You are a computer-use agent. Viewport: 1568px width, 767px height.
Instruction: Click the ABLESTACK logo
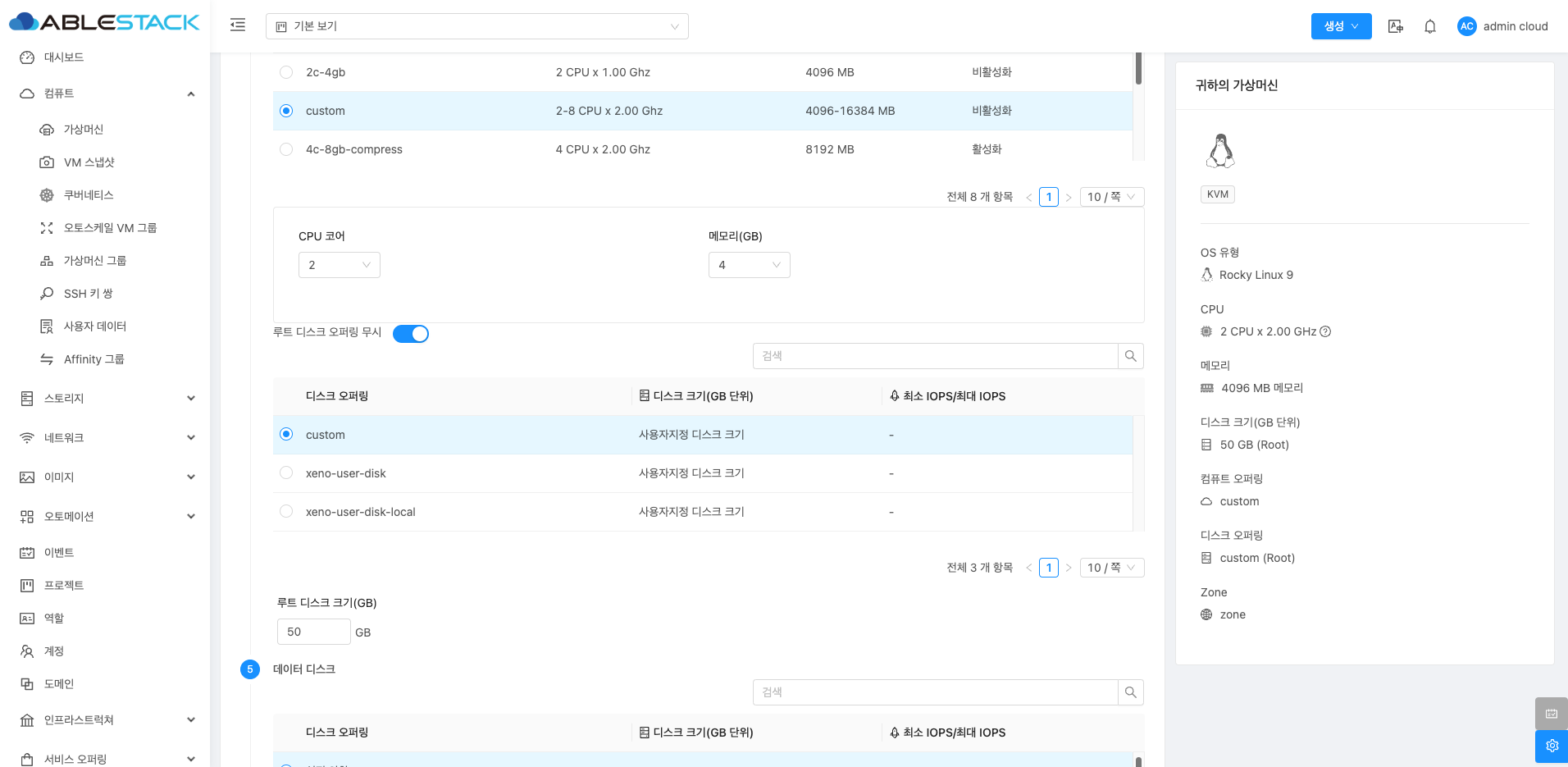pos(105,22)
